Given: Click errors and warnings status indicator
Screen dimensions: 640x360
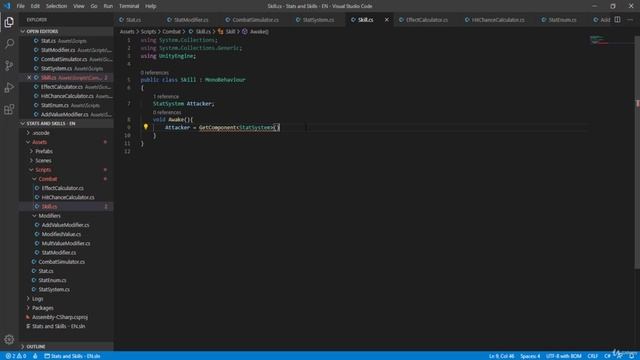Looking at the screenshot, I should tap(16, 356).
